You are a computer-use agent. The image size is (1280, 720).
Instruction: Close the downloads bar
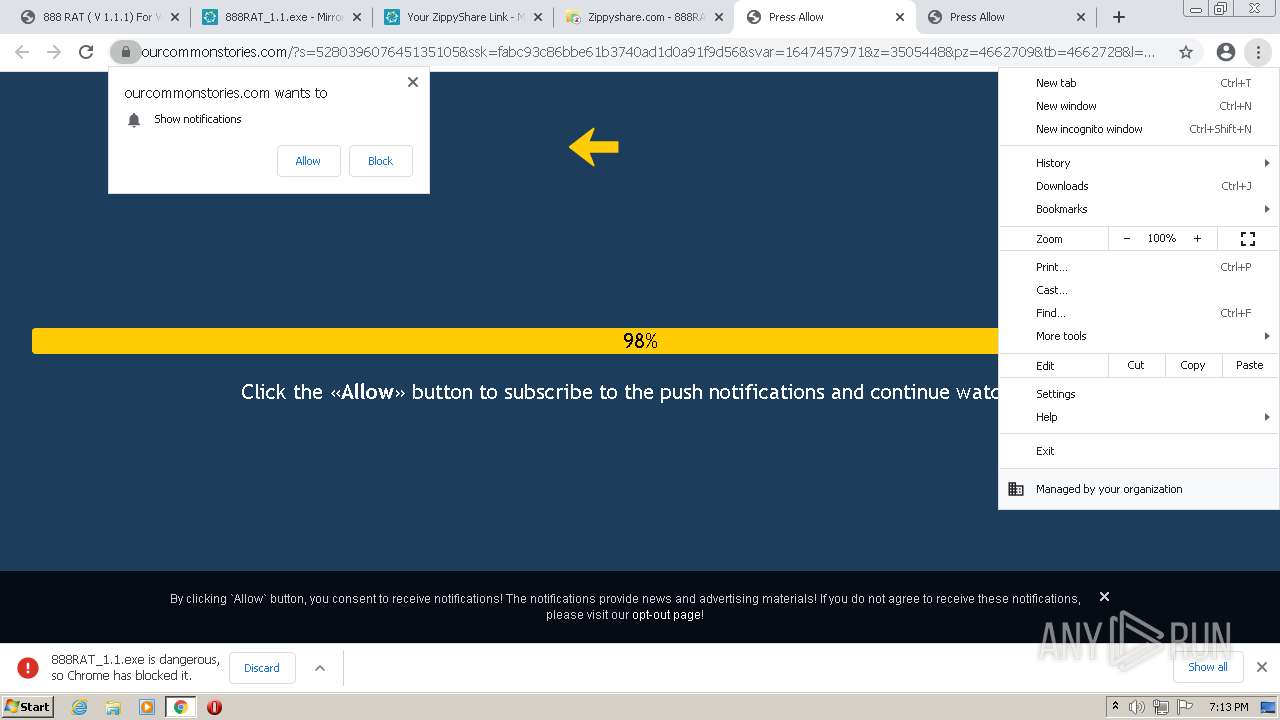coord(1262,667)
